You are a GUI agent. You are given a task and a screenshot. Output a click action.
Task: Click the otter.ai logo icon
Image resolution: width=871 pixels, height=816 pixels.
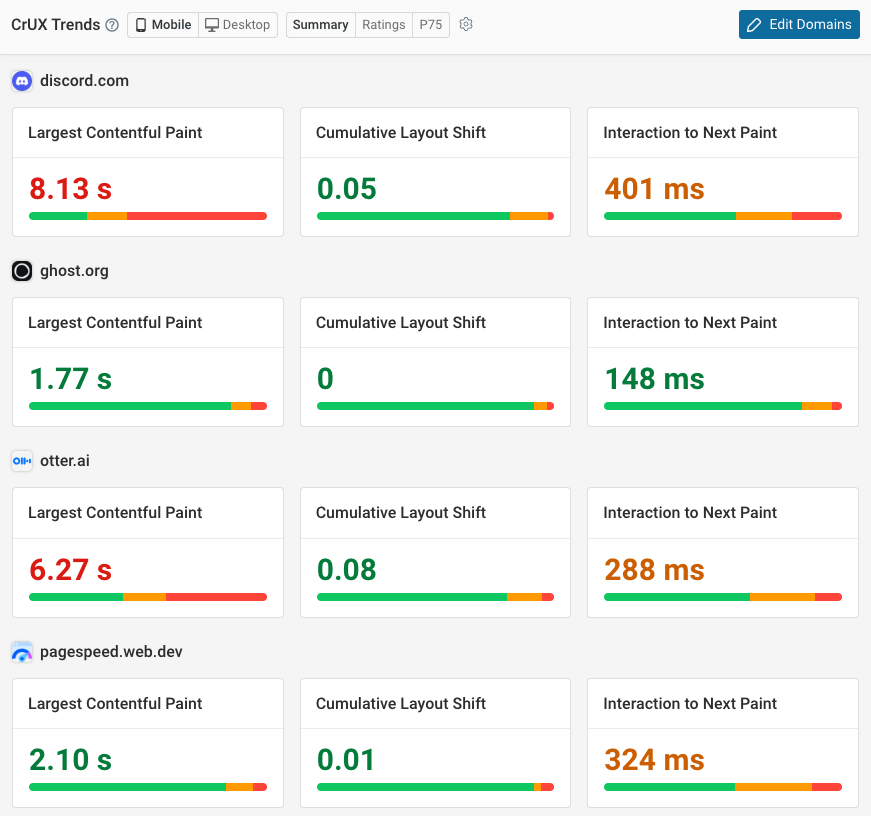click(22, 461)
